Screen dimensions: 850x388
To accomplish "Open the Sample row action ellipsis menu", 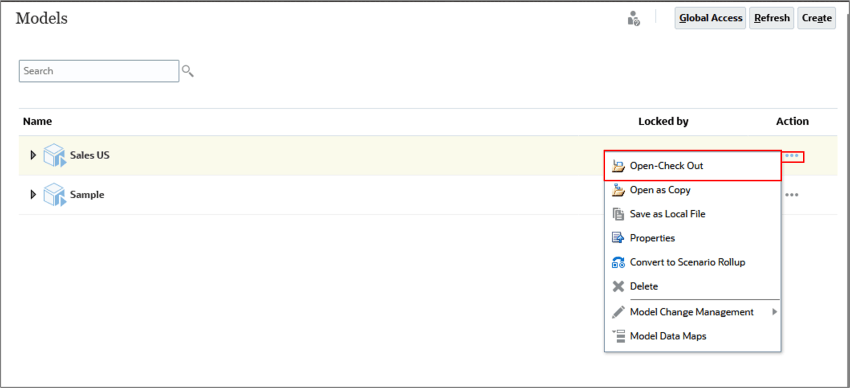I will [792, 195].
